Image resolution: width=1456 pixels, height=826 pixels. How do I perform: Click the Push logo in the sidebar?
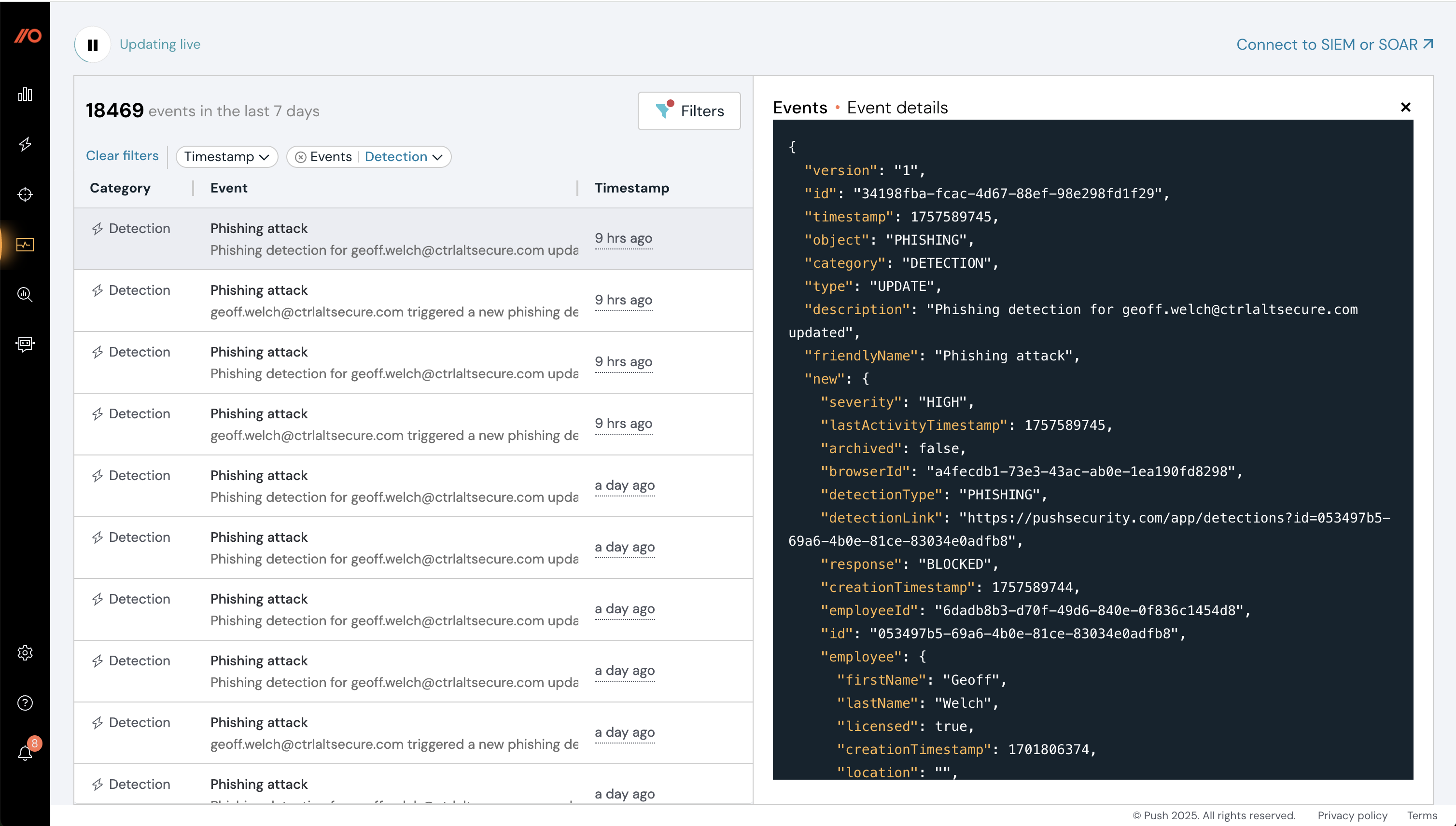[27, 36]
